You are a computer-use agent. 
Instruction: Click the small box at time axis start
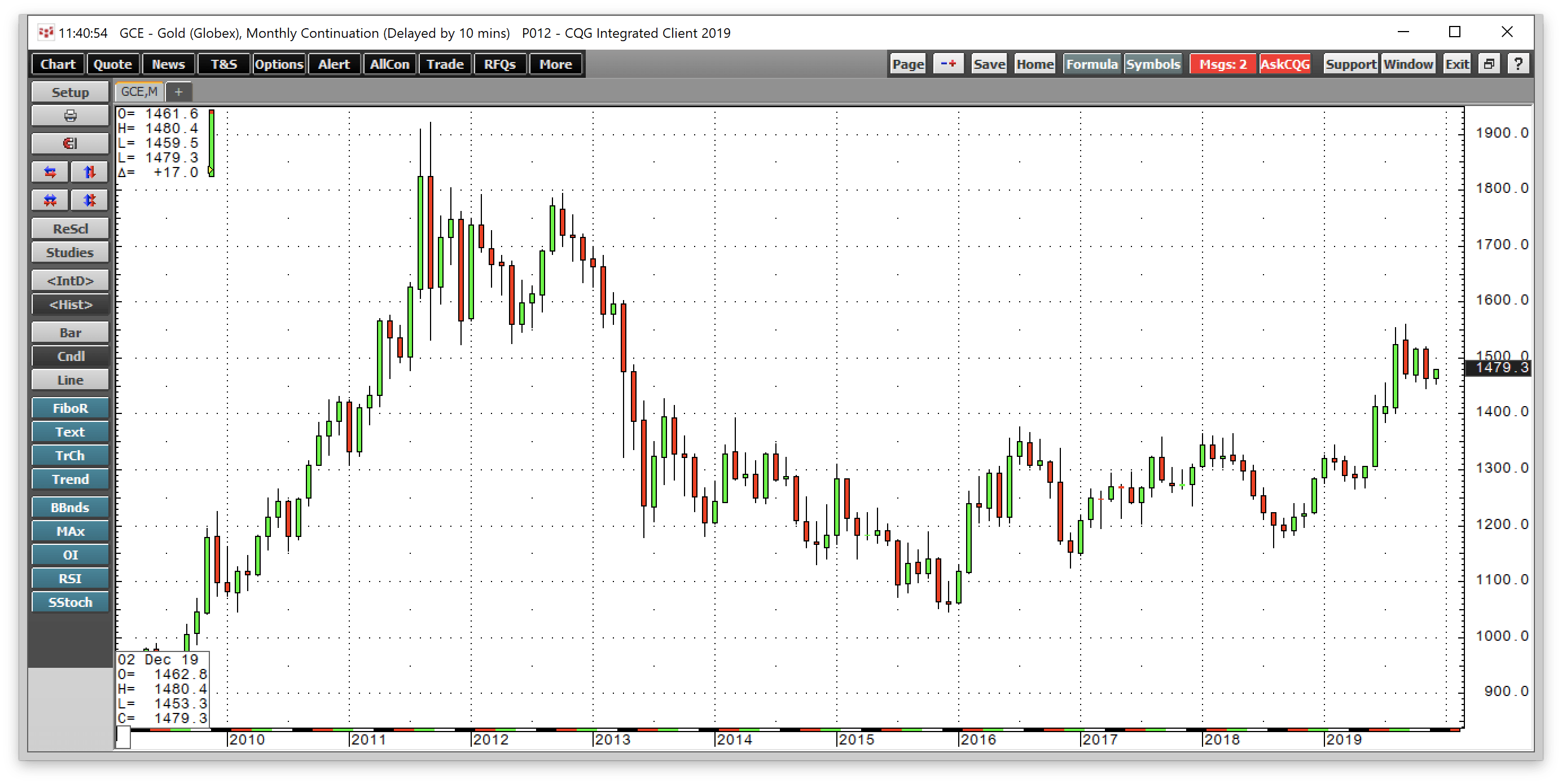[x=123, y=737]
